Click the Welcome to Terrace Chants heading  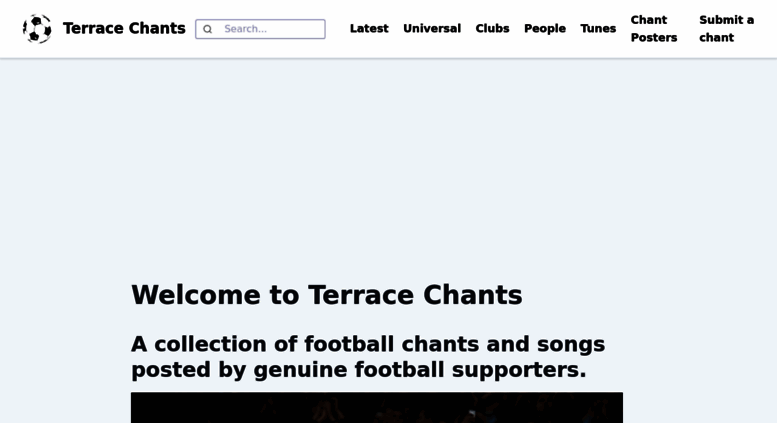[327, 295]
